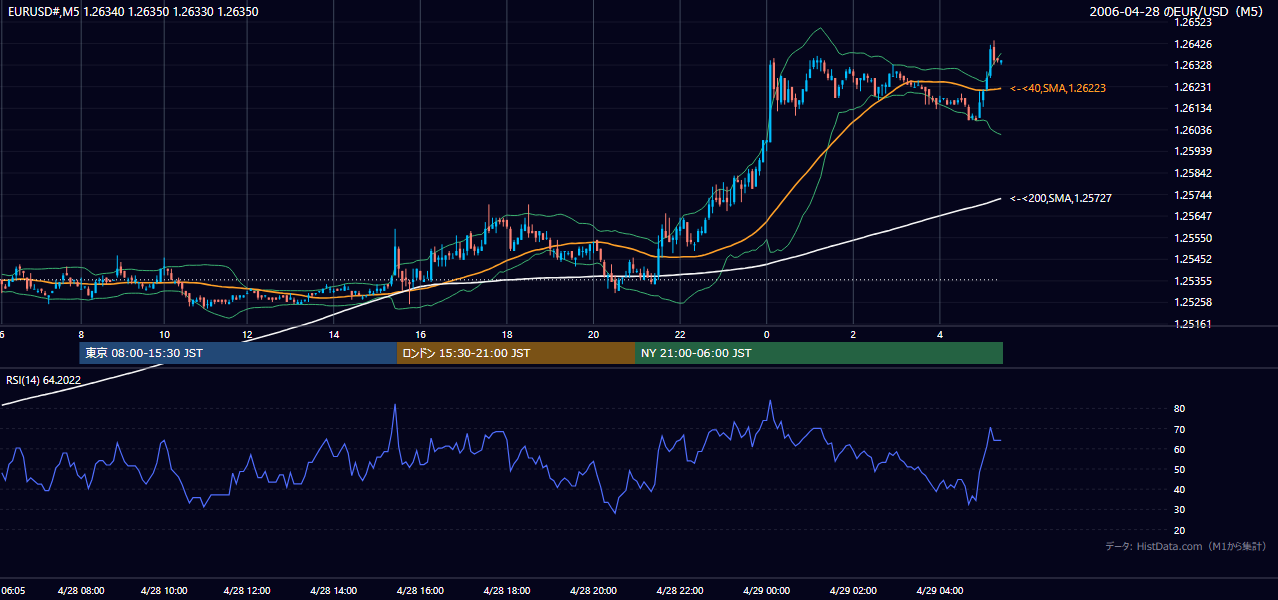
Task: Click the 4/28 20:00 time axis label
Action: point(592,591)
